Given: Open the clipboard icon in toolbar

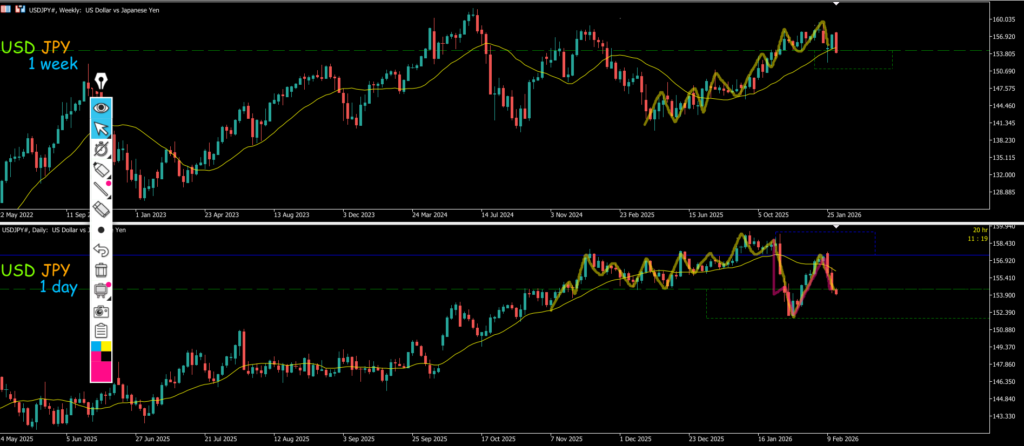Looking at the screenshot, I should click(101, 330).
